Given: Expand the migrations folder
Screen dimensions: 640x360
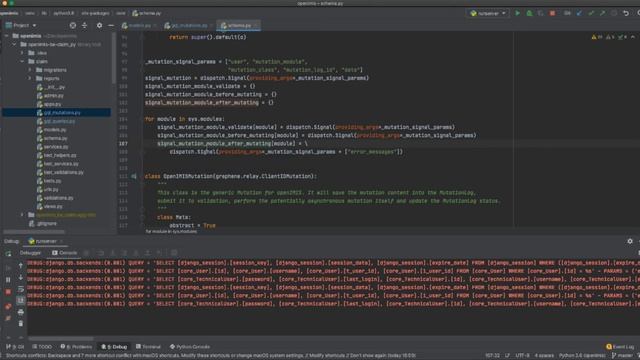Looking at the screenshot, I should [x=30, y=70].
